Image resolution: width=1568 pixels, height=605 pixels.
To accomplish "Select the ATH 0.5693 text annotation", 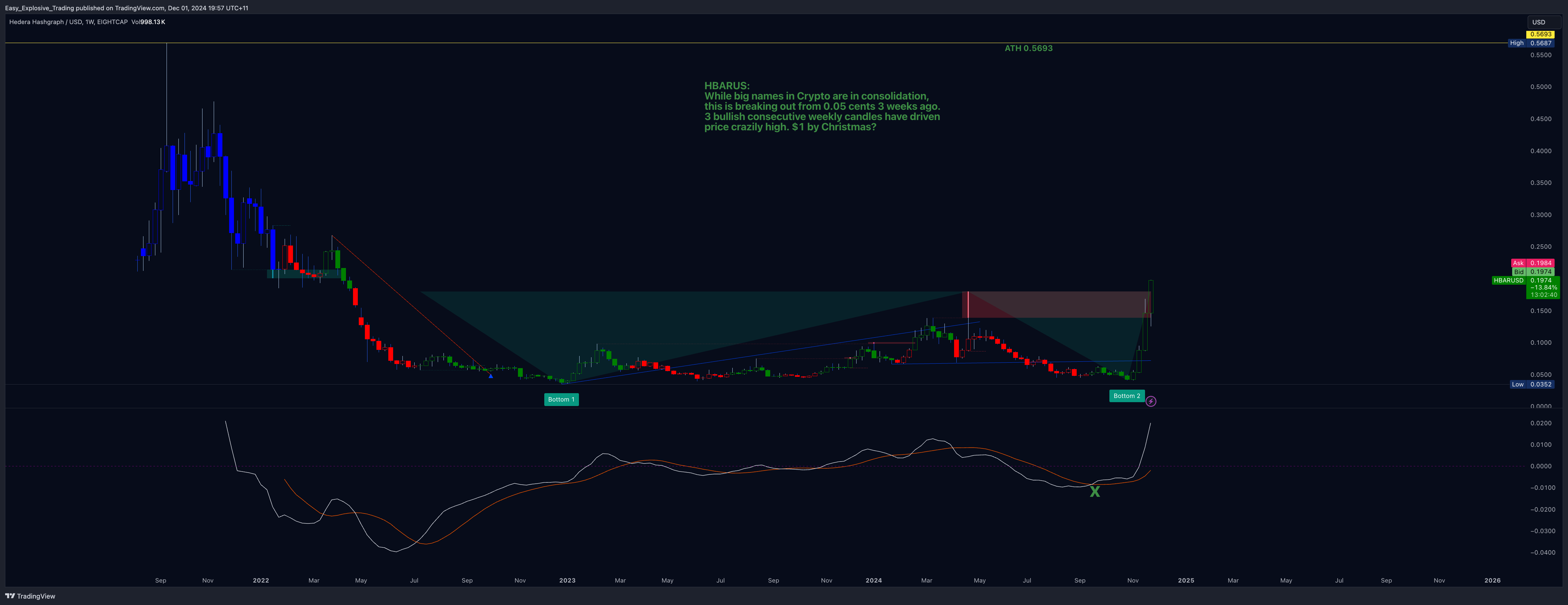I will click(1028, 48).
